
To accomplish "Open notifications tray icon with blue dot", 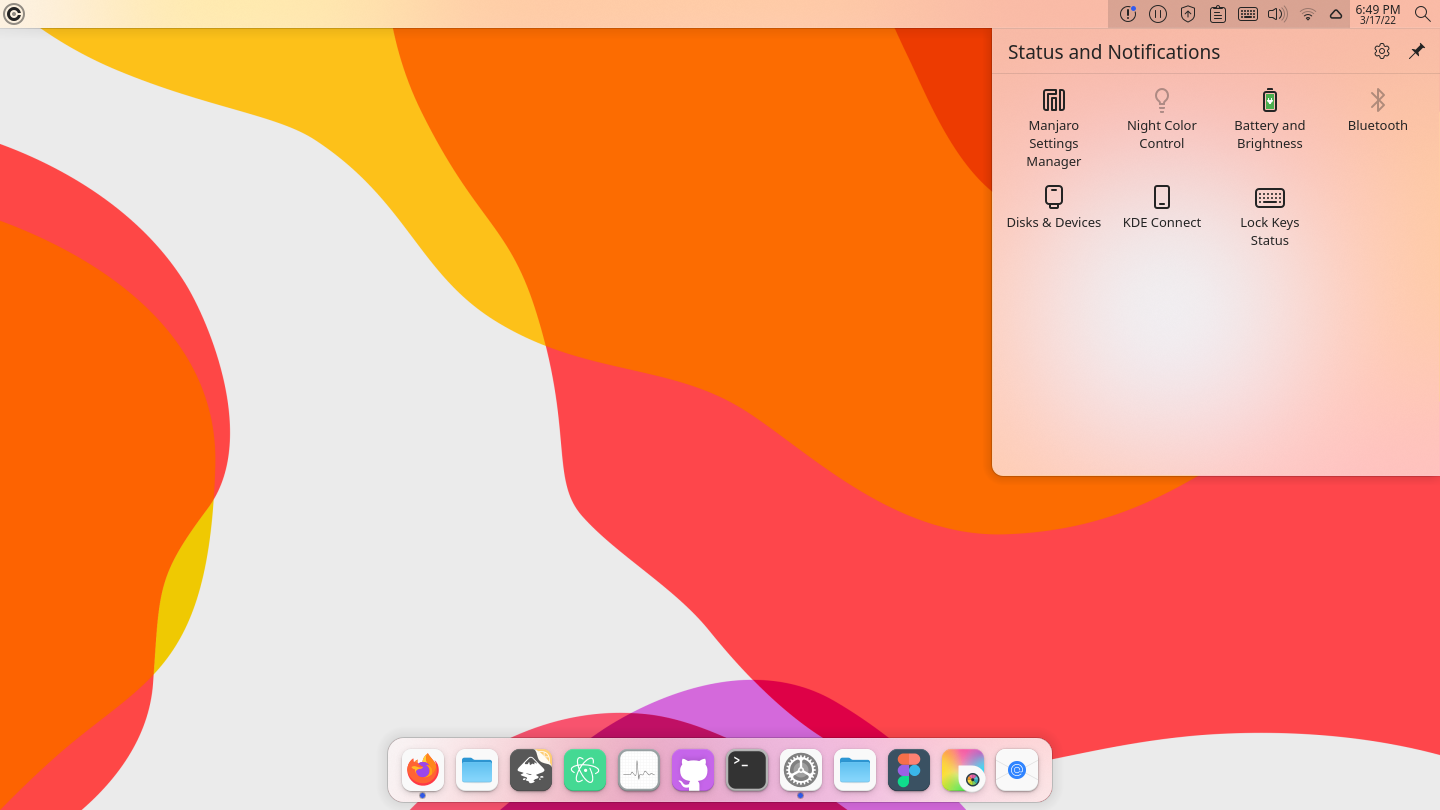I will [x=1128, y=14].
